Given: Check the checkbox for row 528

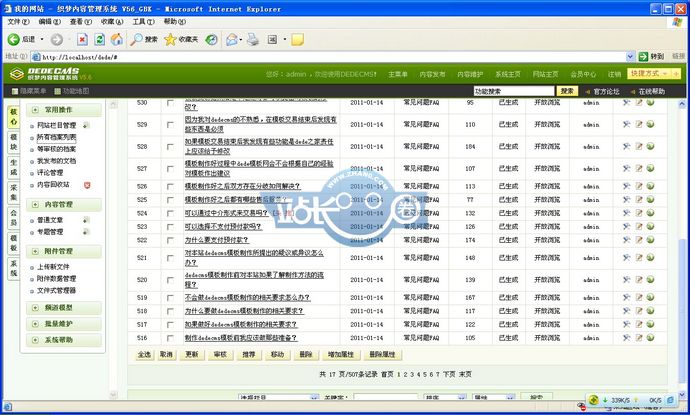Looking at the screenshot, I should click(170, 147).
